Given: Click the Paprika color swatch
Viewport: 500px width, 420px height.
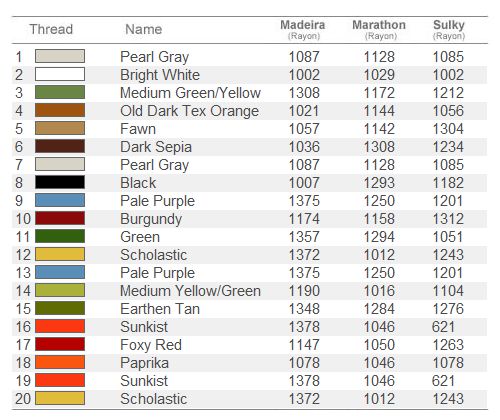Looking at the screenshot, I should tap(60, 362).
